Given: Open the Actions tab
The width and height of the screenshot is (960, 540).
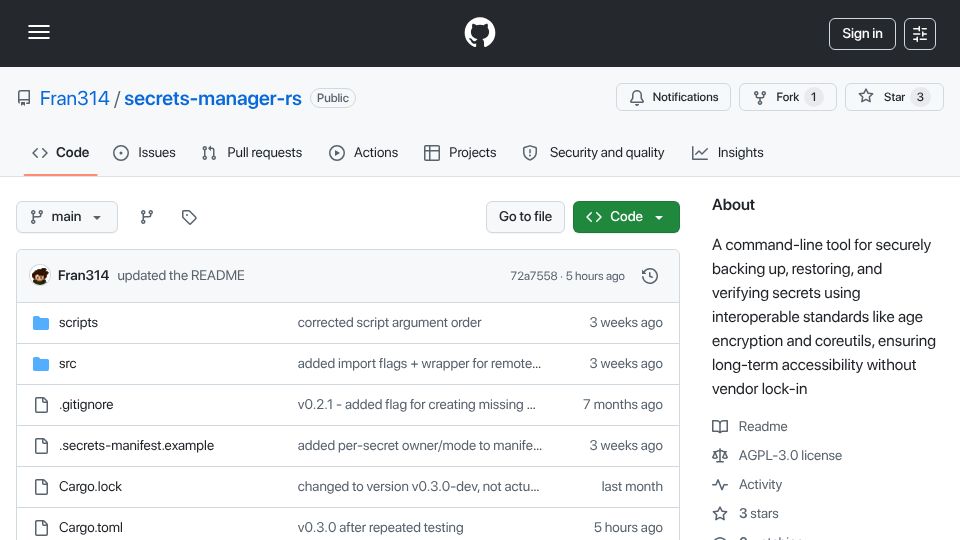Looking at the screenshot, I should (x=364, y=152).
